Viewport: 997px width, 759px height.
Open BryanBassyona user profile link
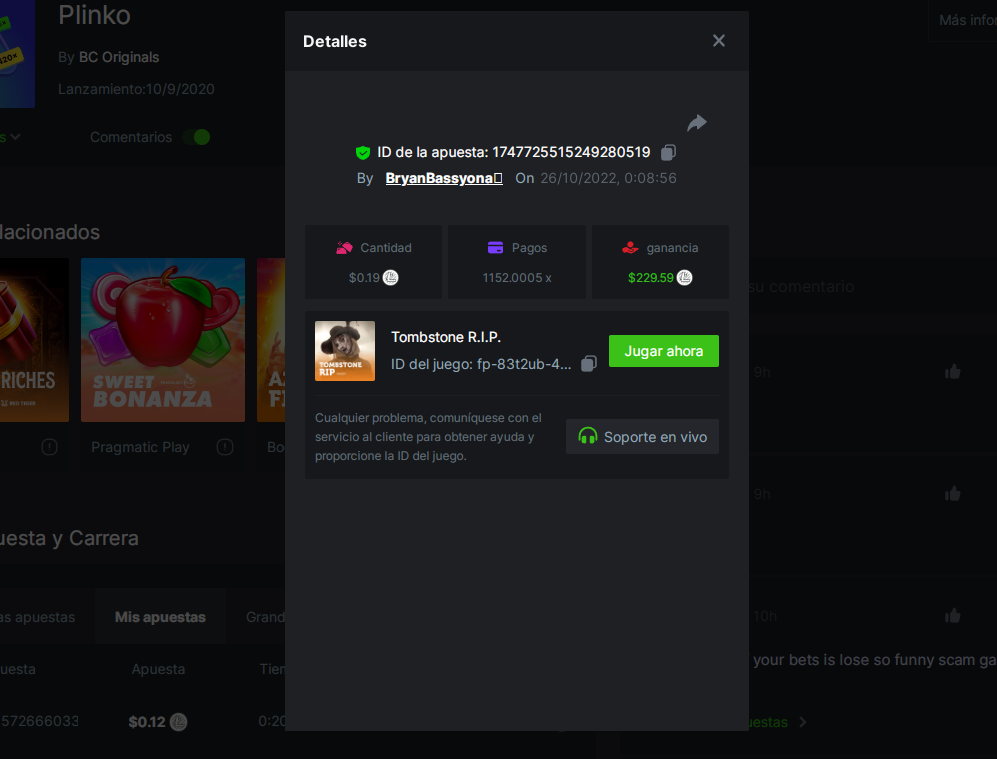[443, 178]
